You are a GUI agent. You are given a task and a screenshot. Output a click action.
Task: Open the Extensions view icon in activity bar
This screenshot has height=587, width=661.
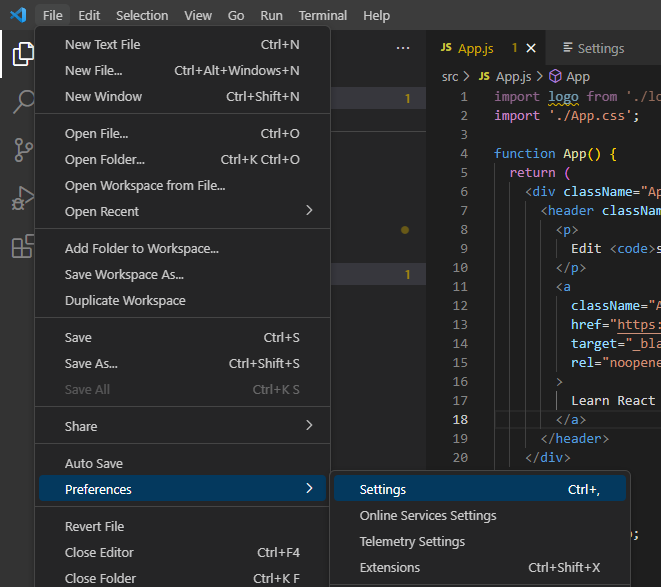(x=23, y=246)
